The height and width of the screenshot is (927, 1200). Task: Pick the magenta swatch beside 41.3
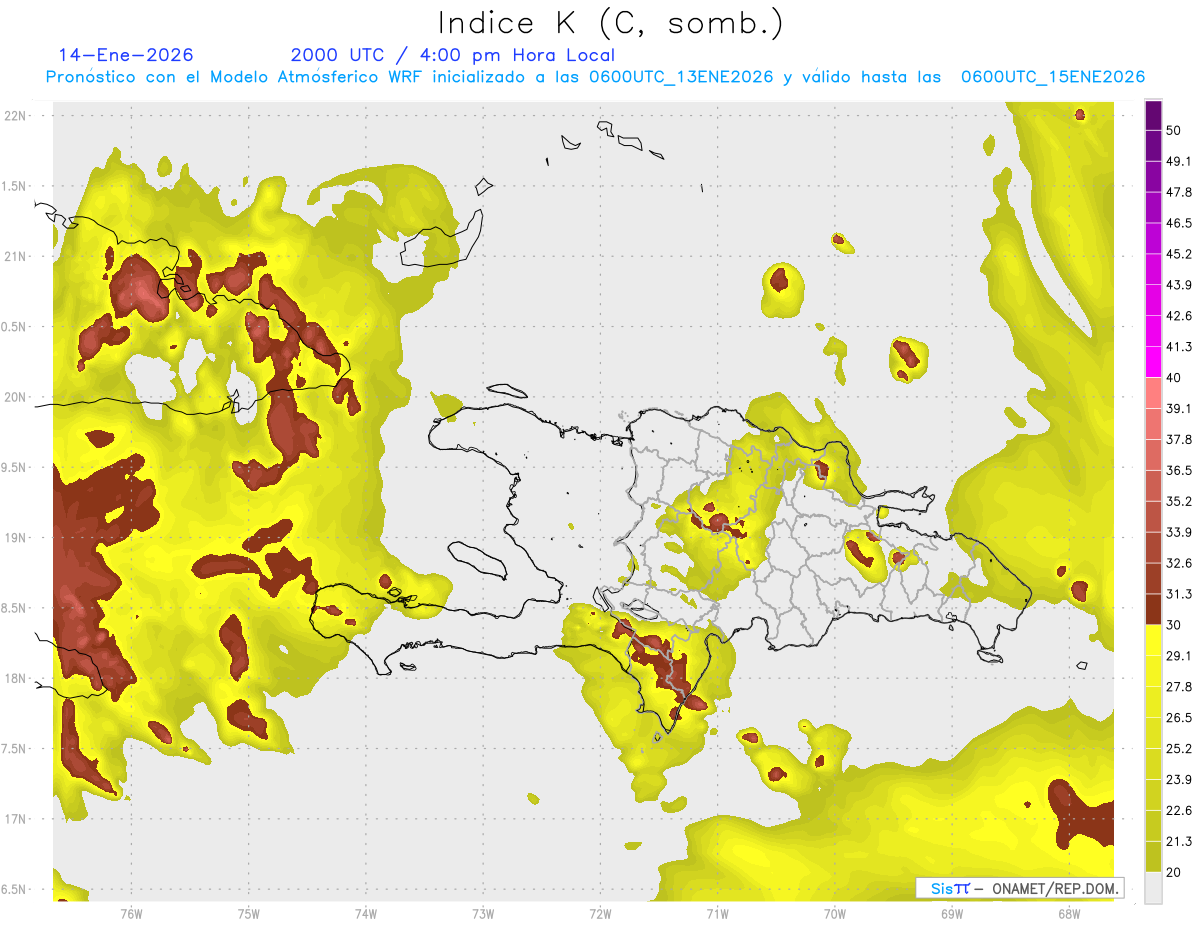tap(1153, 362)
